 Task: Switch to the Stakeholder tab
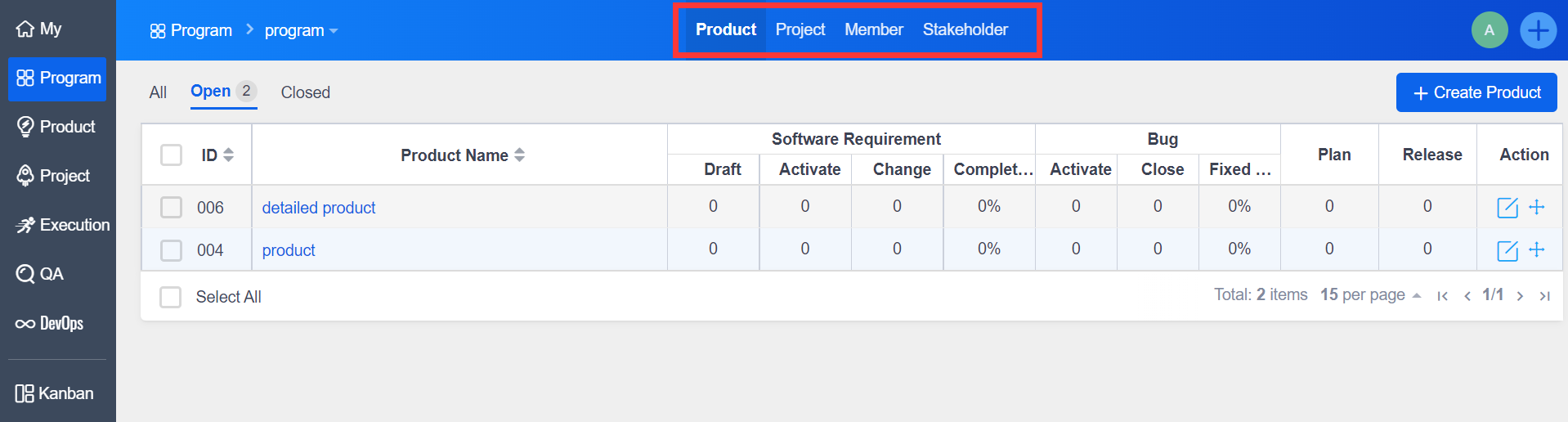965,30
